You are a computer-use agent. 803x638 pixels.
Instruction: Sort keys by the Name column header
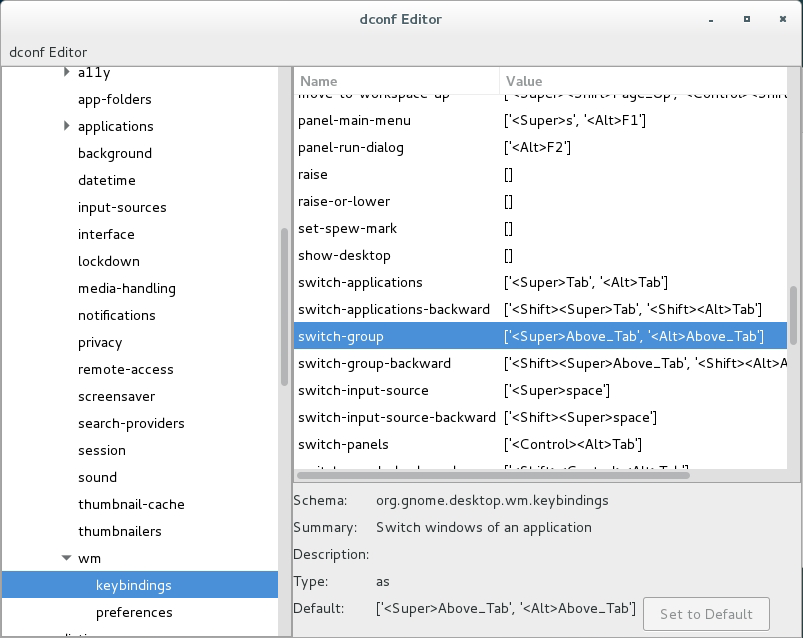pyautogui.click(x=396, y=81)
